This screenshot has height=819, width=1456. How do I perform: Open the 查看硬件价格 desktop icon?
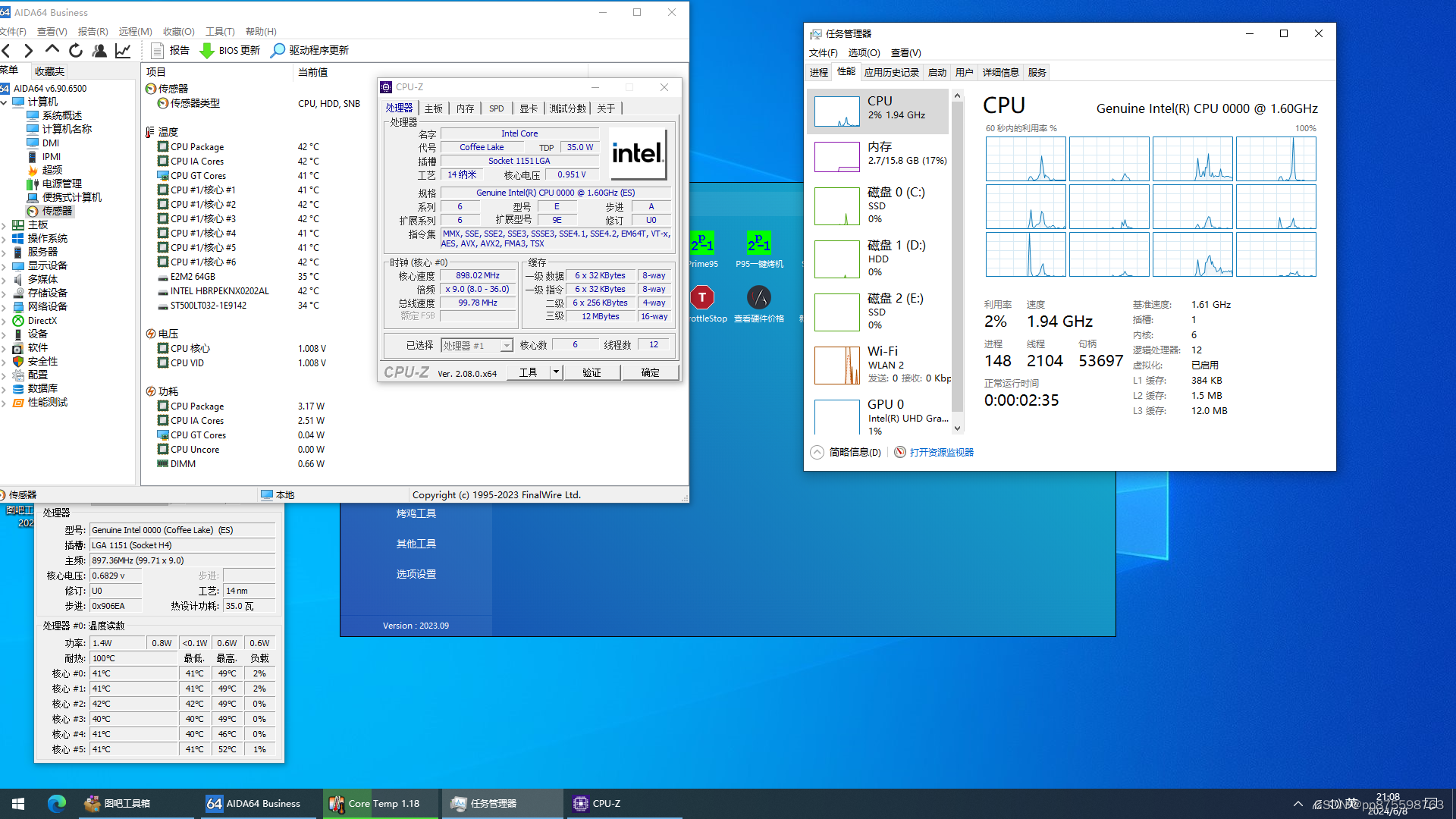pyautogui.click(x=759, y=304)
